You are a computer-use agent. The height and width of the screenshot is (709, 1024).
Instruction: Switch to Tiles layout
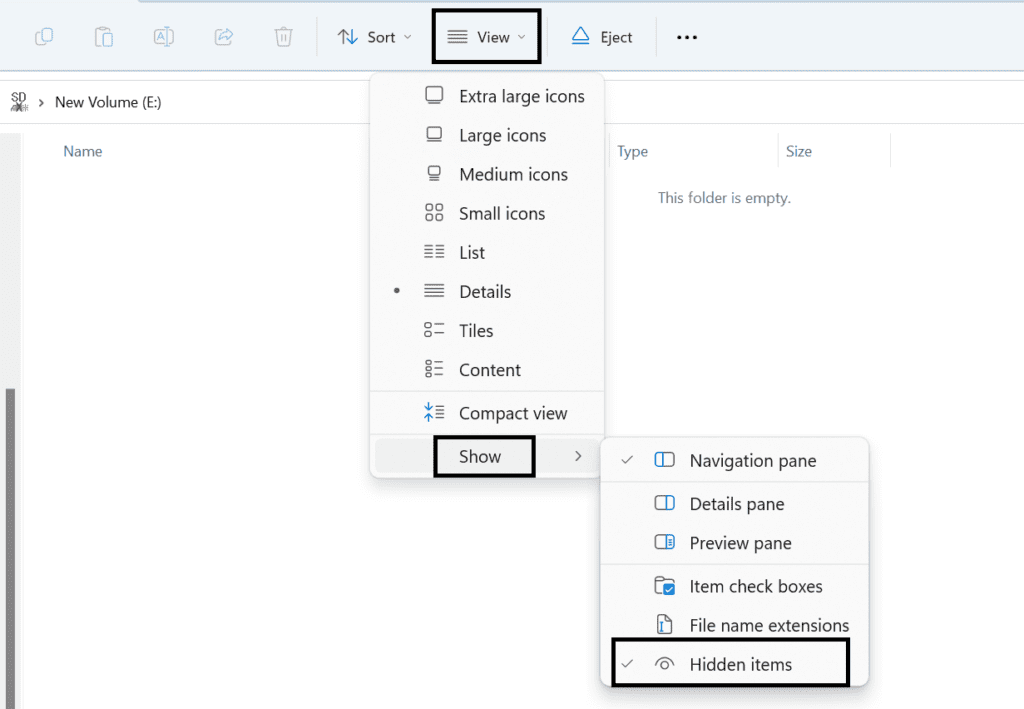(x=475, y=331)
